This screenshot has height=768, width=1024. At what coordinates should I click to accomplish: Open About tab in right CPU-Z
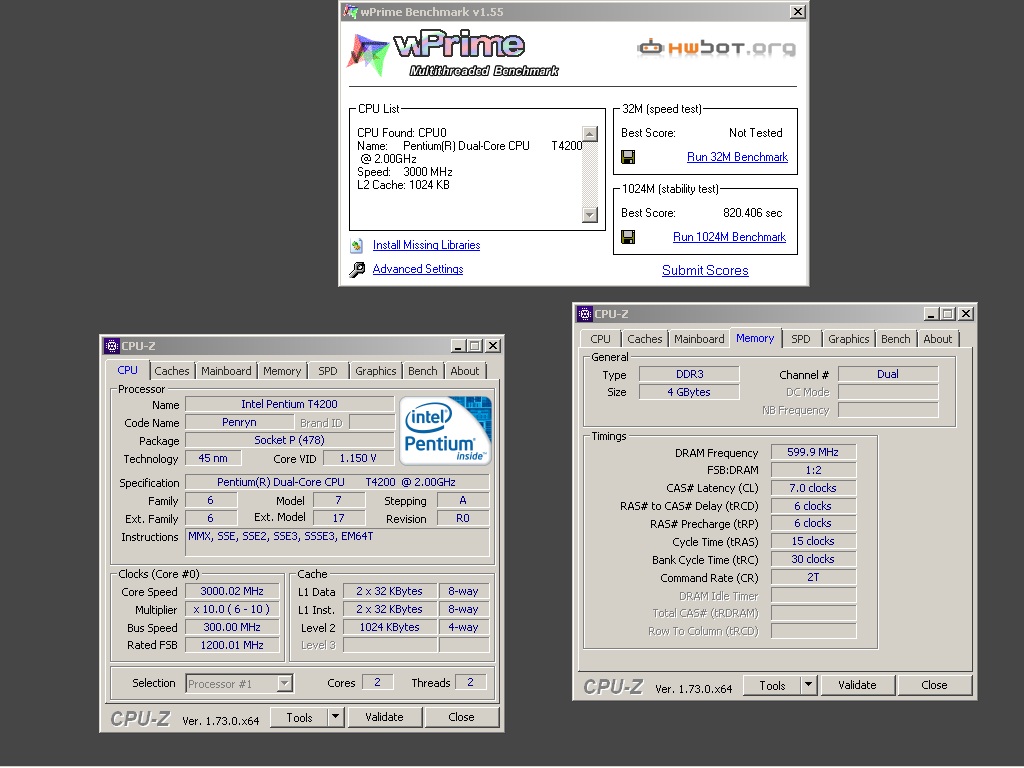[938, 339]
